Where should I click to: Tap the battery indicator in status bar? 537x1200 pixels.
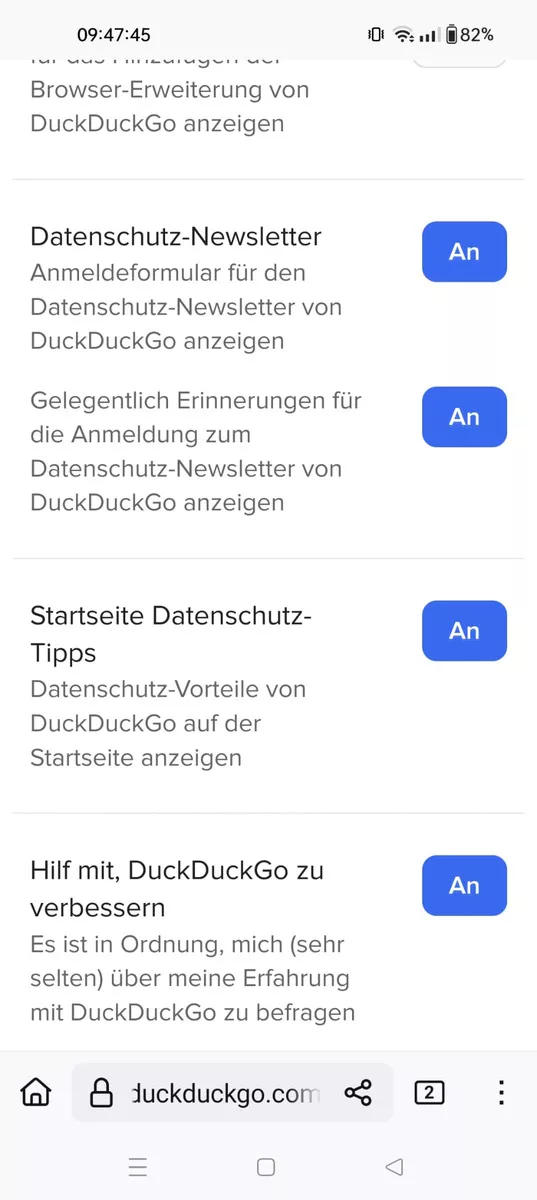tap(469, 35)
